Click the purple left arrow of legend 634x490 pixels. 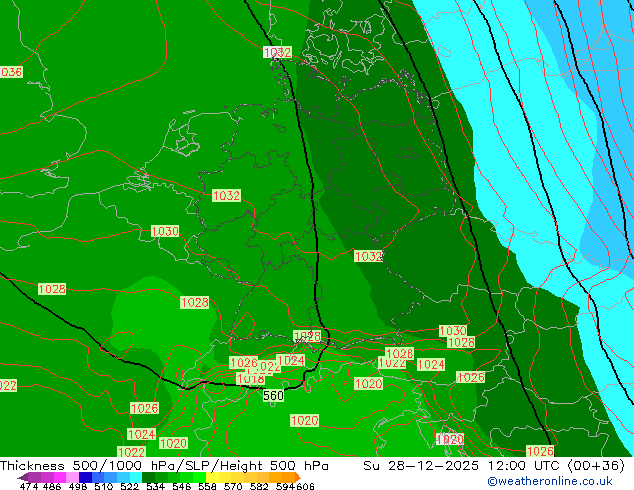pos(23,478)
